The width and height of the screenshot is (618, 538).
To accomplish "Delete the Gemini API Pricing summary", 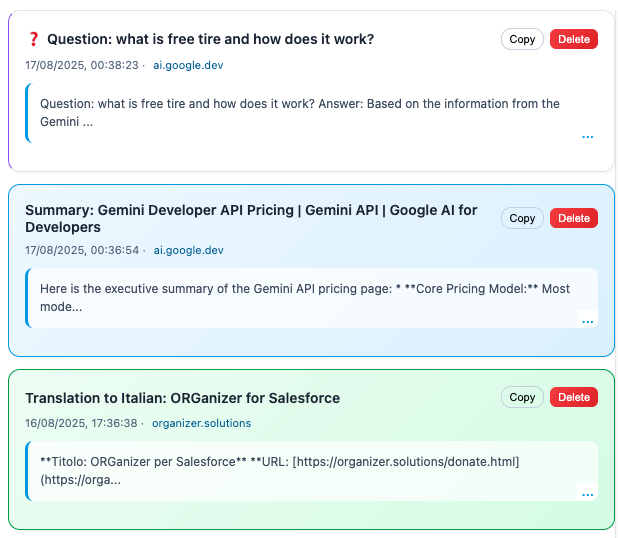I will click(573, 218).
